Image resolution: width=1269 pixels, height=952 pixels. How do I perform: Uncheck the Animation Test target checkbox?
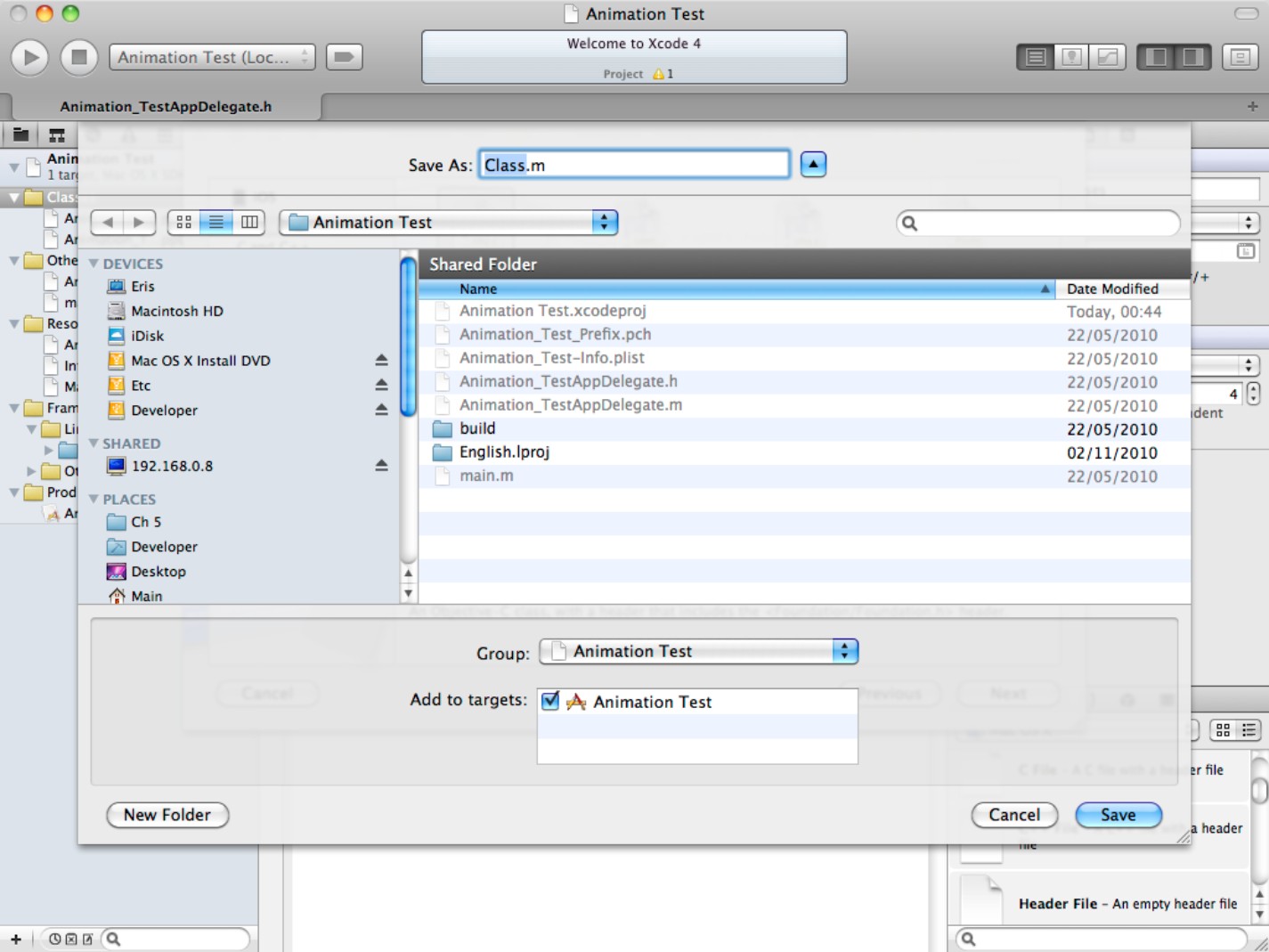(x=550, y=701)
